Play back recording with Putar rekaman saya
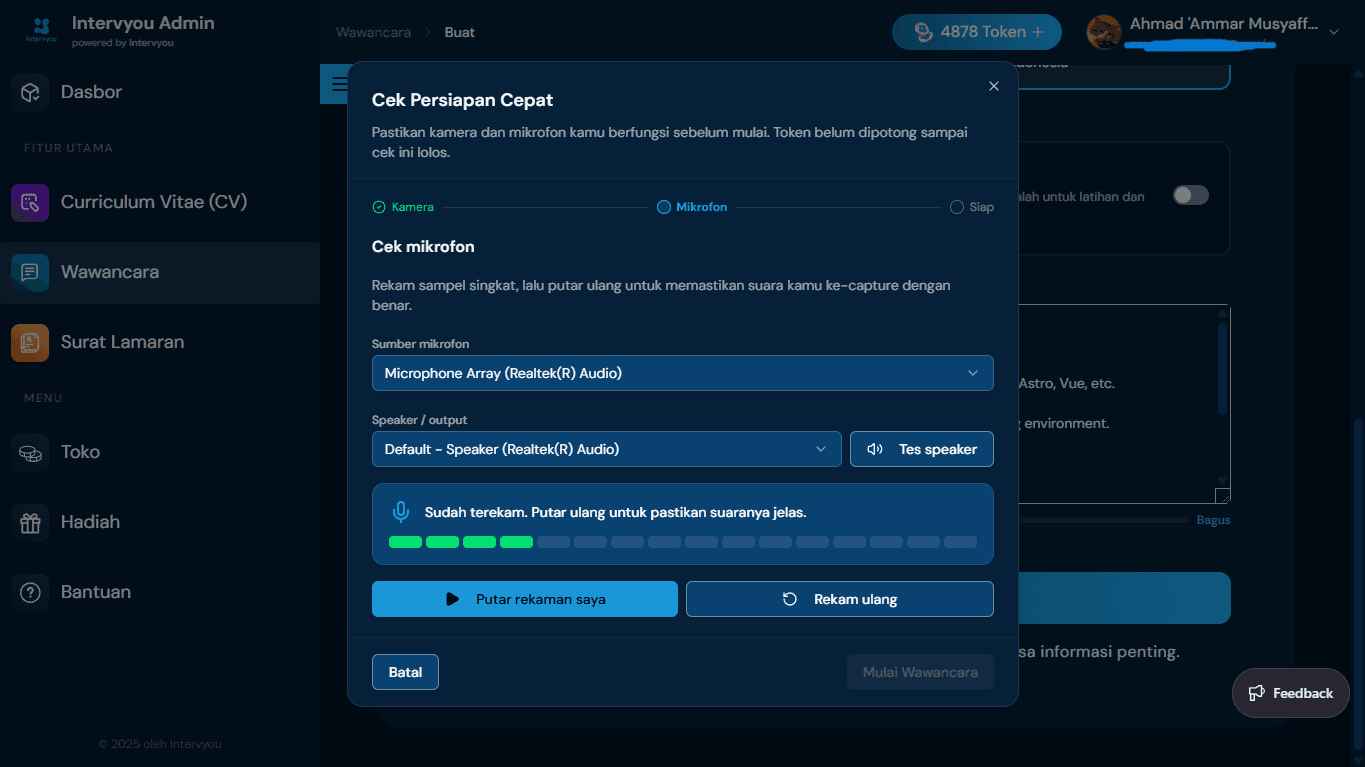The image size is (1365, 767). [524, 599]
